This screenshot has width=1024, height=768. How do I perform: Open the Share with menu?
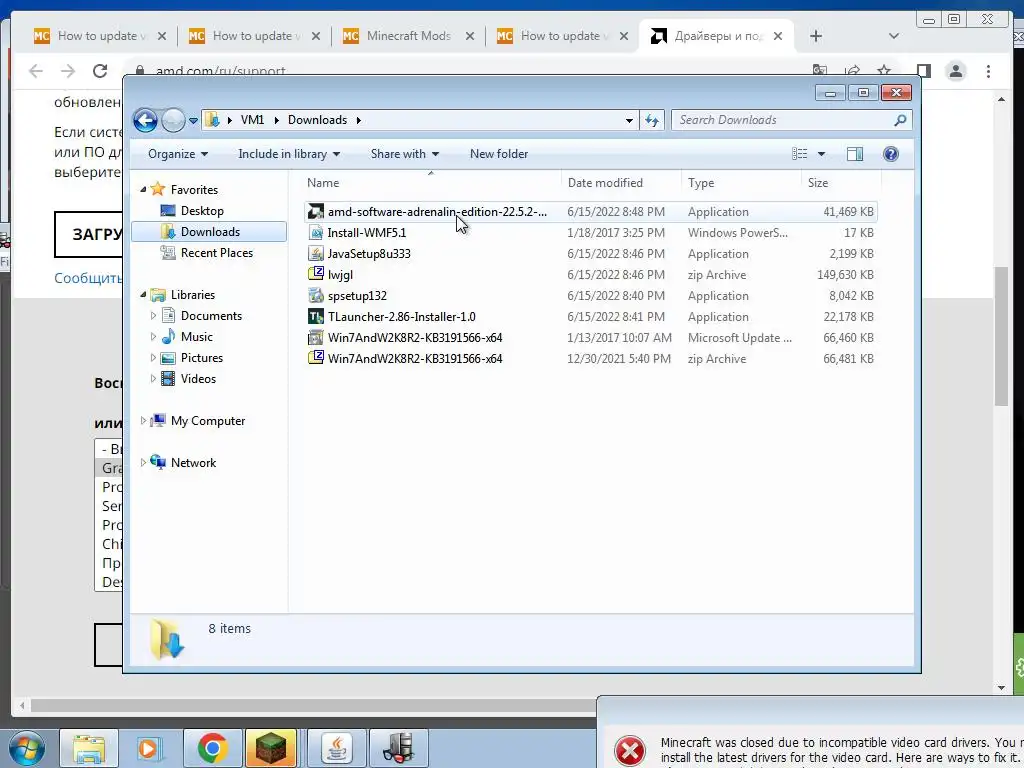pos(404,154)
